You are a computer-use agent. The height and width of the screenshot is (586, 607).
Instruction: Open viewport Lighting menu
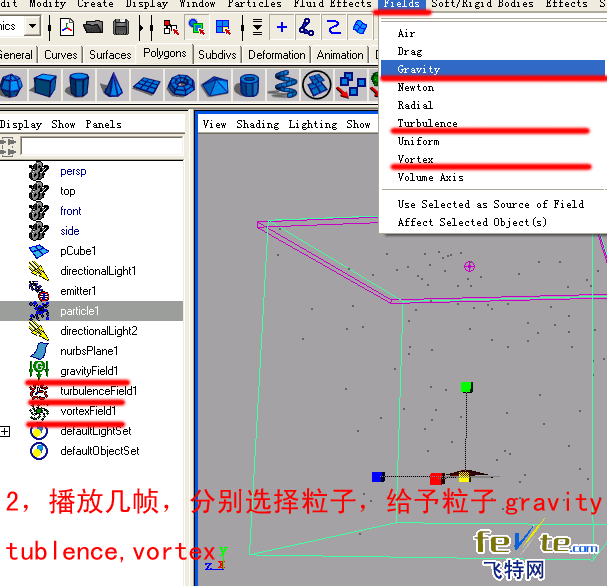coord(313,124)
